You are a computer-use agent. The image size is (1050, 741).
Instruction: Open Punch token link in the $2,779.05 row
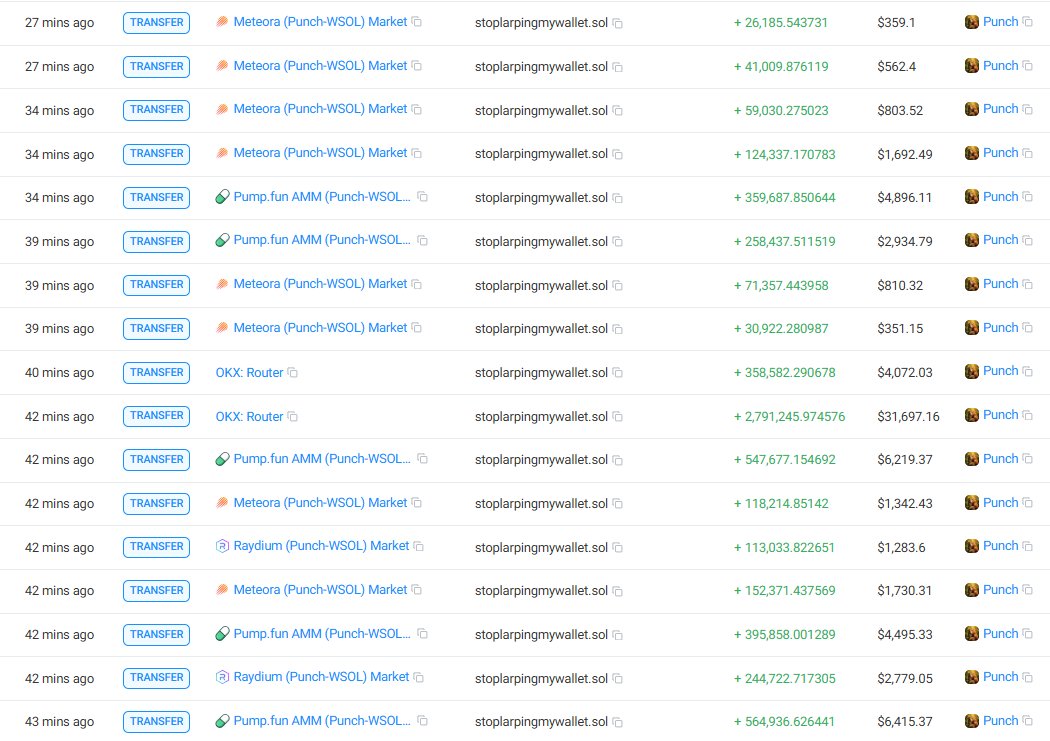1000,677
